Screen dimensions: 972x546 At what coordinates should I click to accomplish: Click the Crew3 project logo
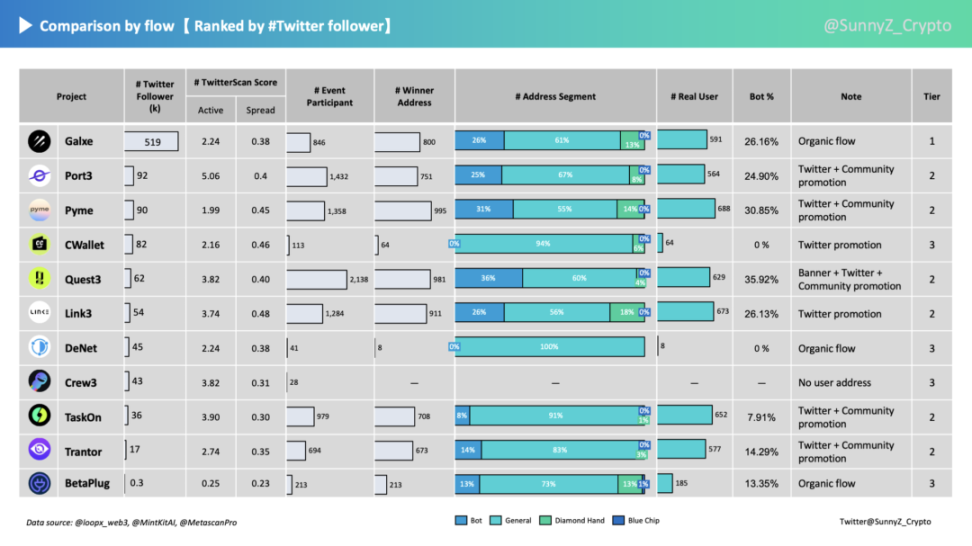[39, 382]
